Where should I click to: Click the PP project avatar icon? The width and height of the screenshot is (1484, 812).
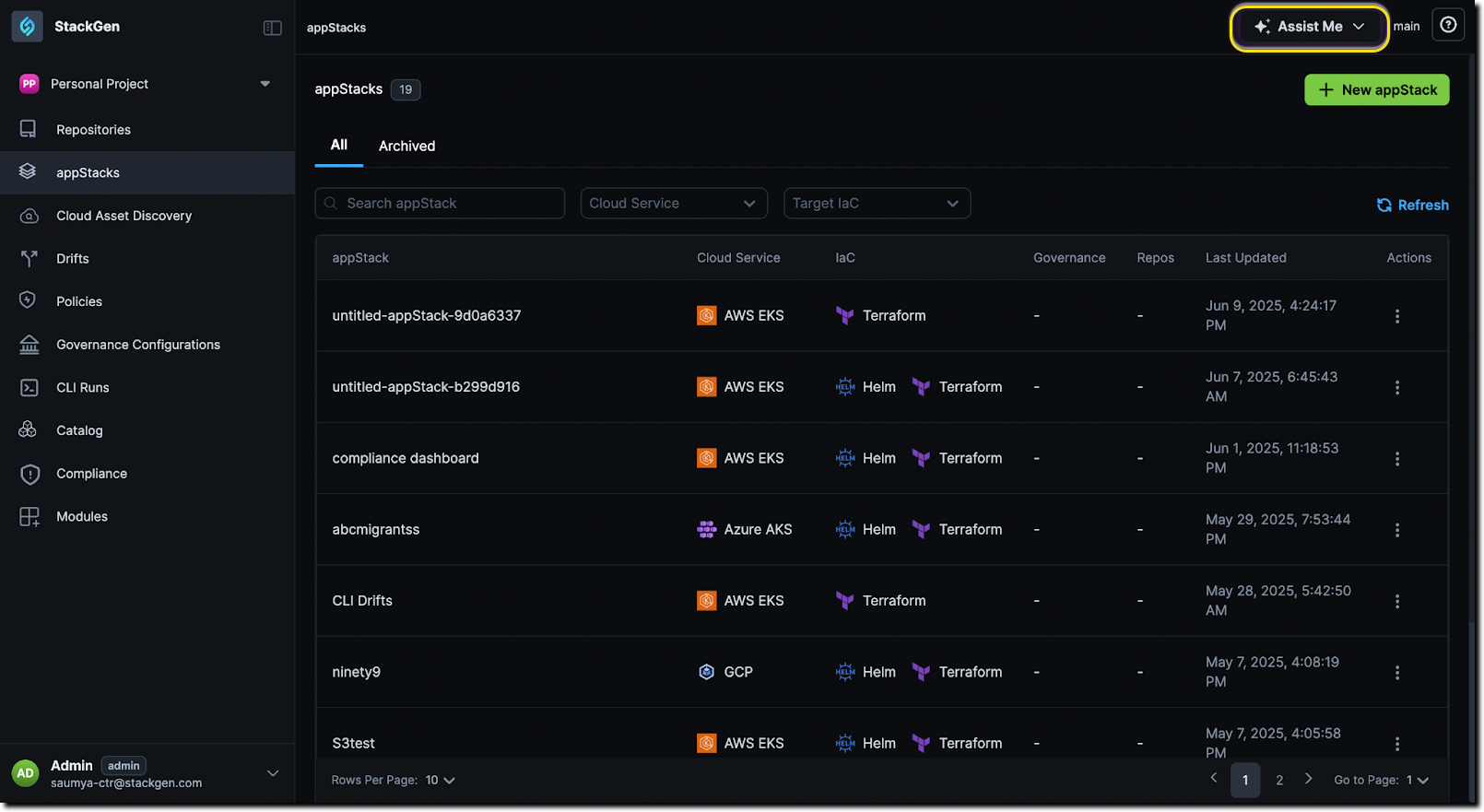coord(29,84)
